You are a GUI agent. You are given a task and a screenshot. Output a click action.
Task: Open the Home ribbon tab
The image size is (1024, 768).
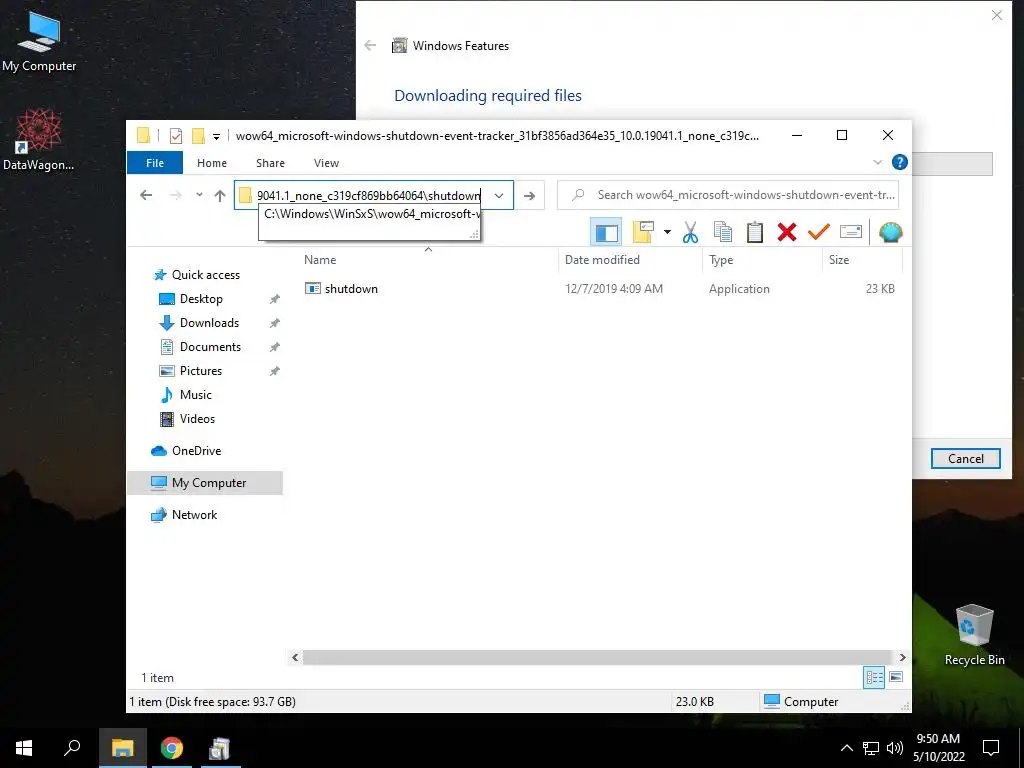tap(212, 163)
